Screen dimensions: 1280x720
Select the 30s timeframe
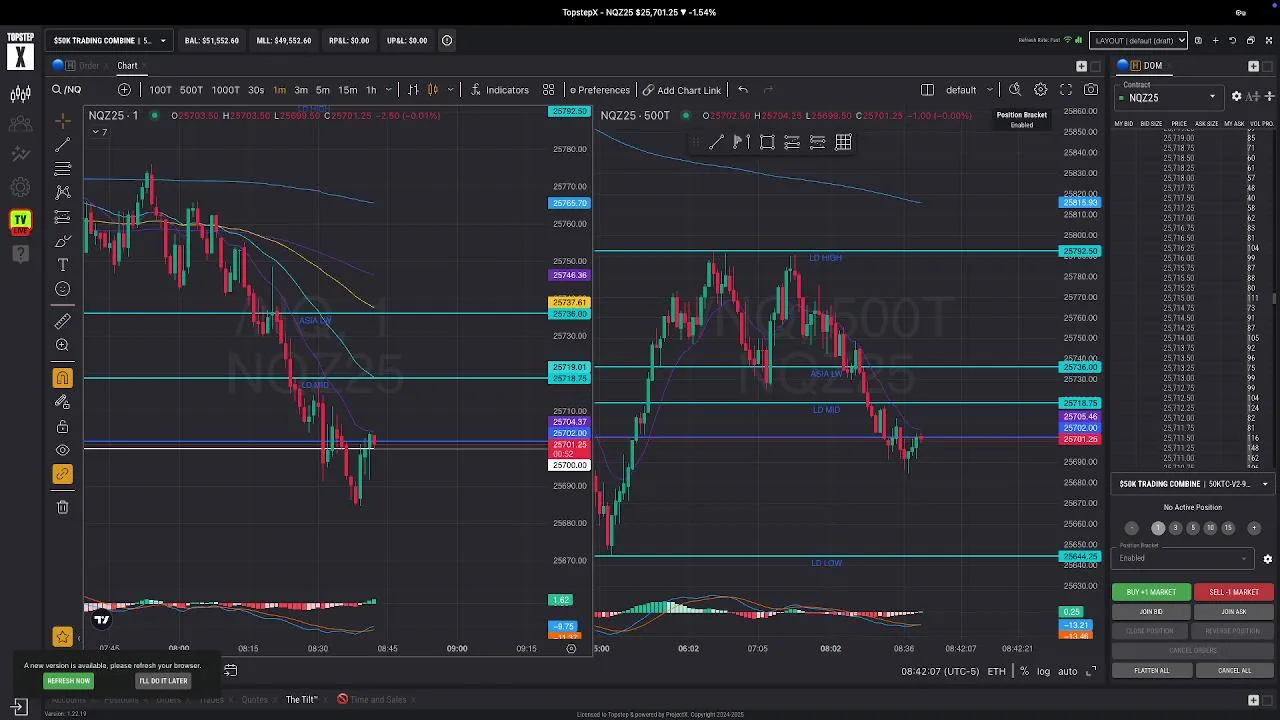click(256, 90)
